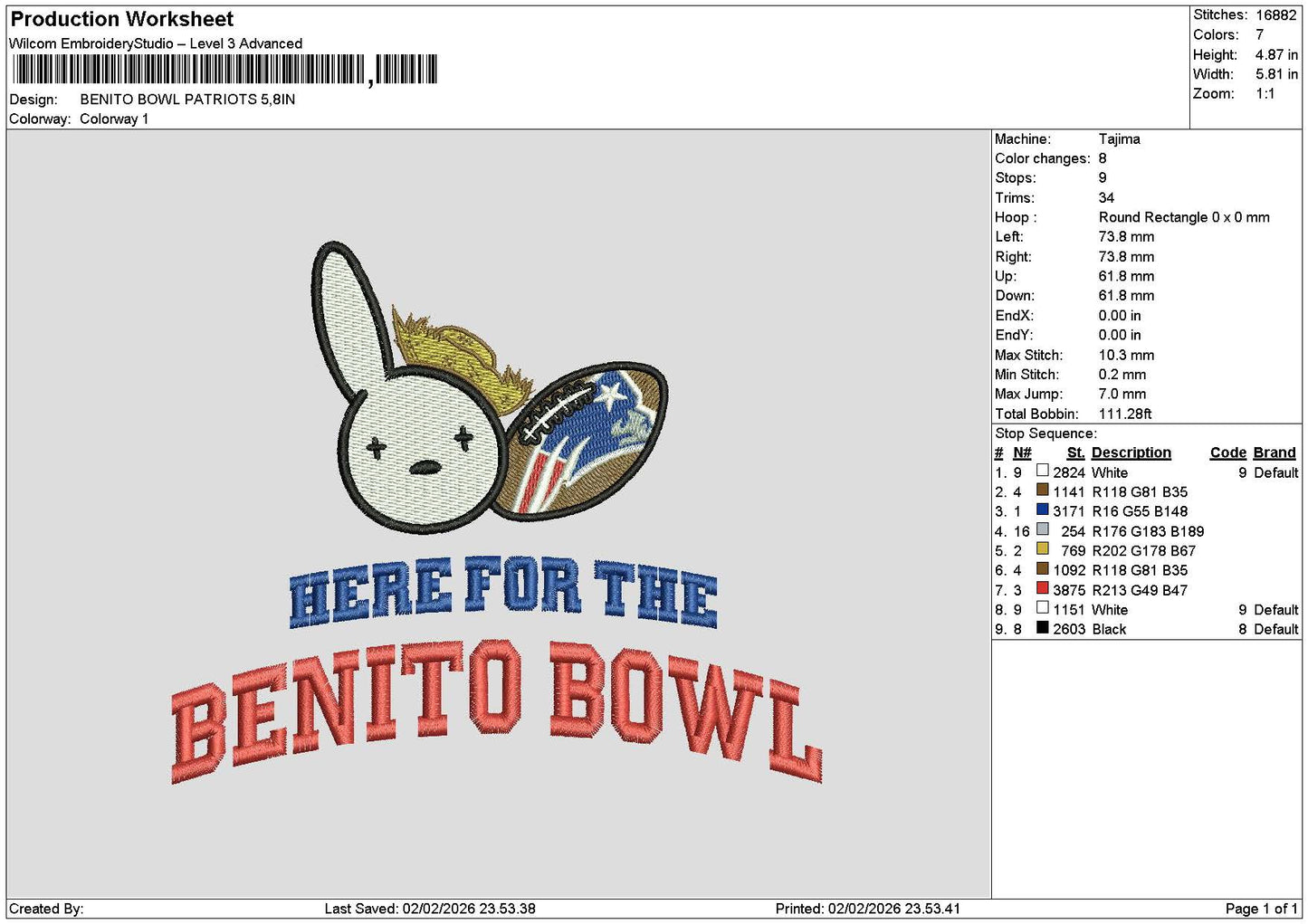This screenshot has width=1308, height=924.
Task: Click the Height value 4.87 in
Action: [x=1276, y=54]
